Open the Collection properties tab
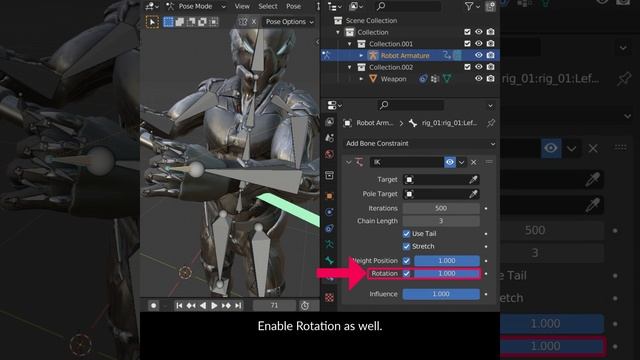The height and width of the screenshot is (360, 640). point(329,175)
